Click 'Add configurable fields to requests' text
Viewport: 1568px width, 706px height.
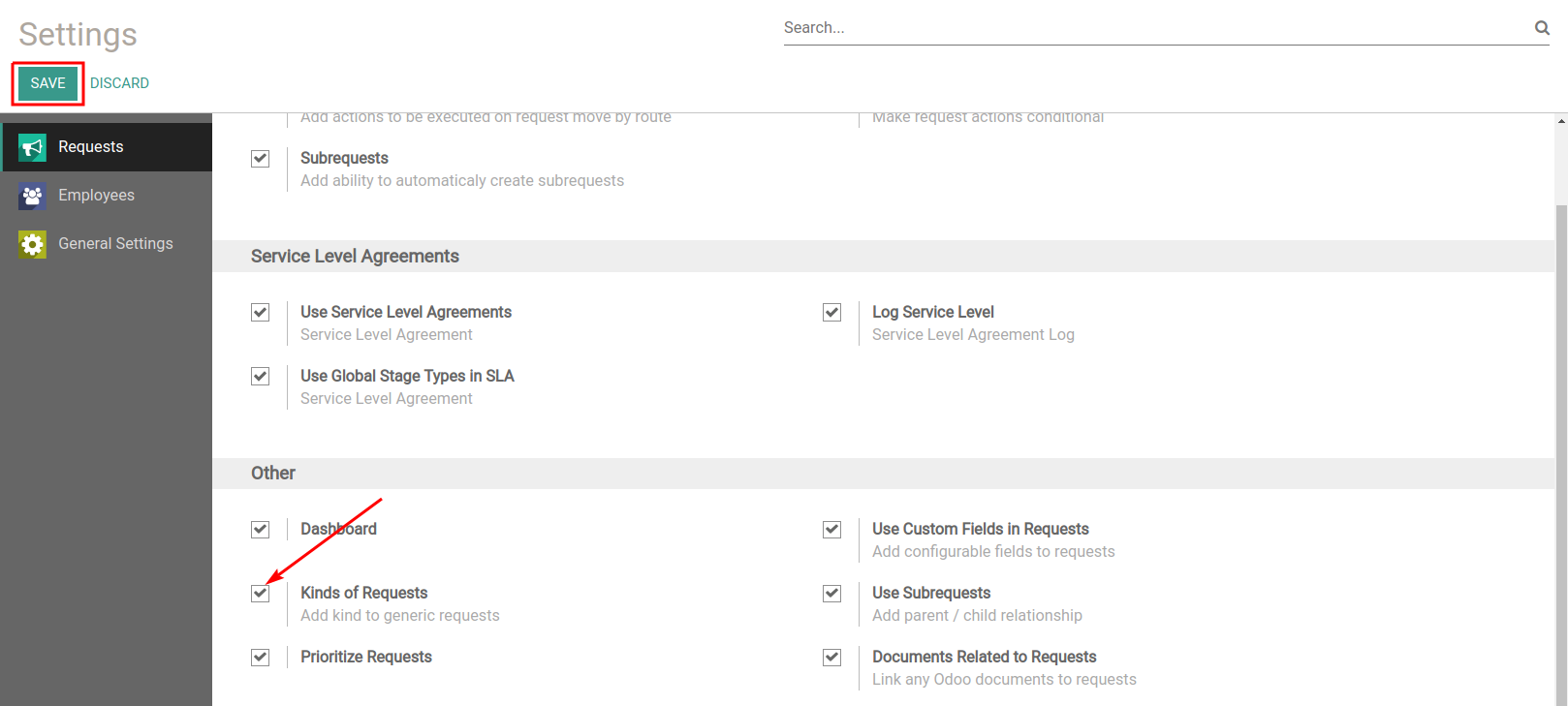(x=993, y=552)
